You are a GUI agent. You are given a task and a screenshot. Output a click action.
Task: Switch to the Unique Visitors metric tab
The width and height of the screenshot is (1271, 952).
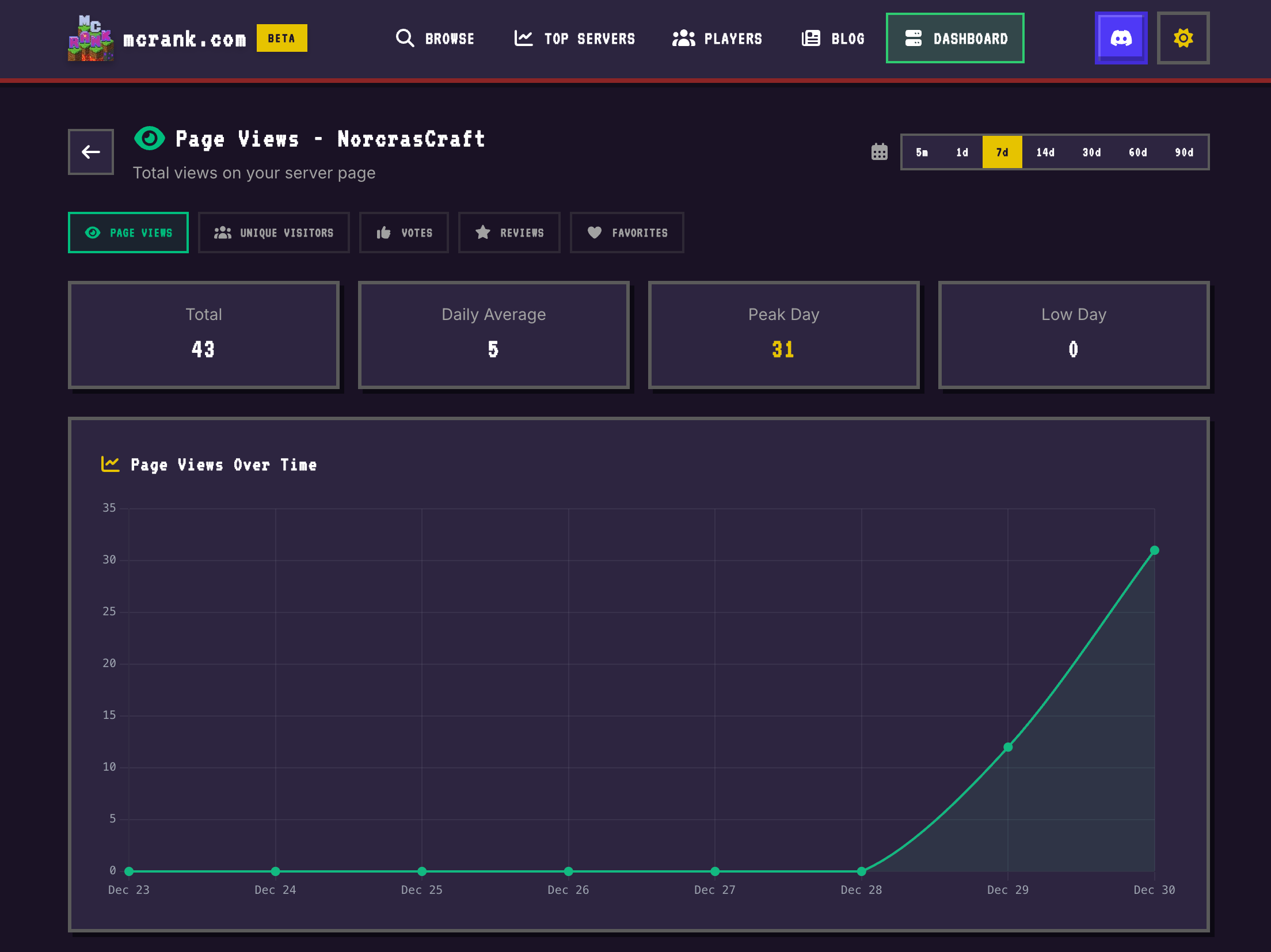pyautogui.click(x=274, y=233)
